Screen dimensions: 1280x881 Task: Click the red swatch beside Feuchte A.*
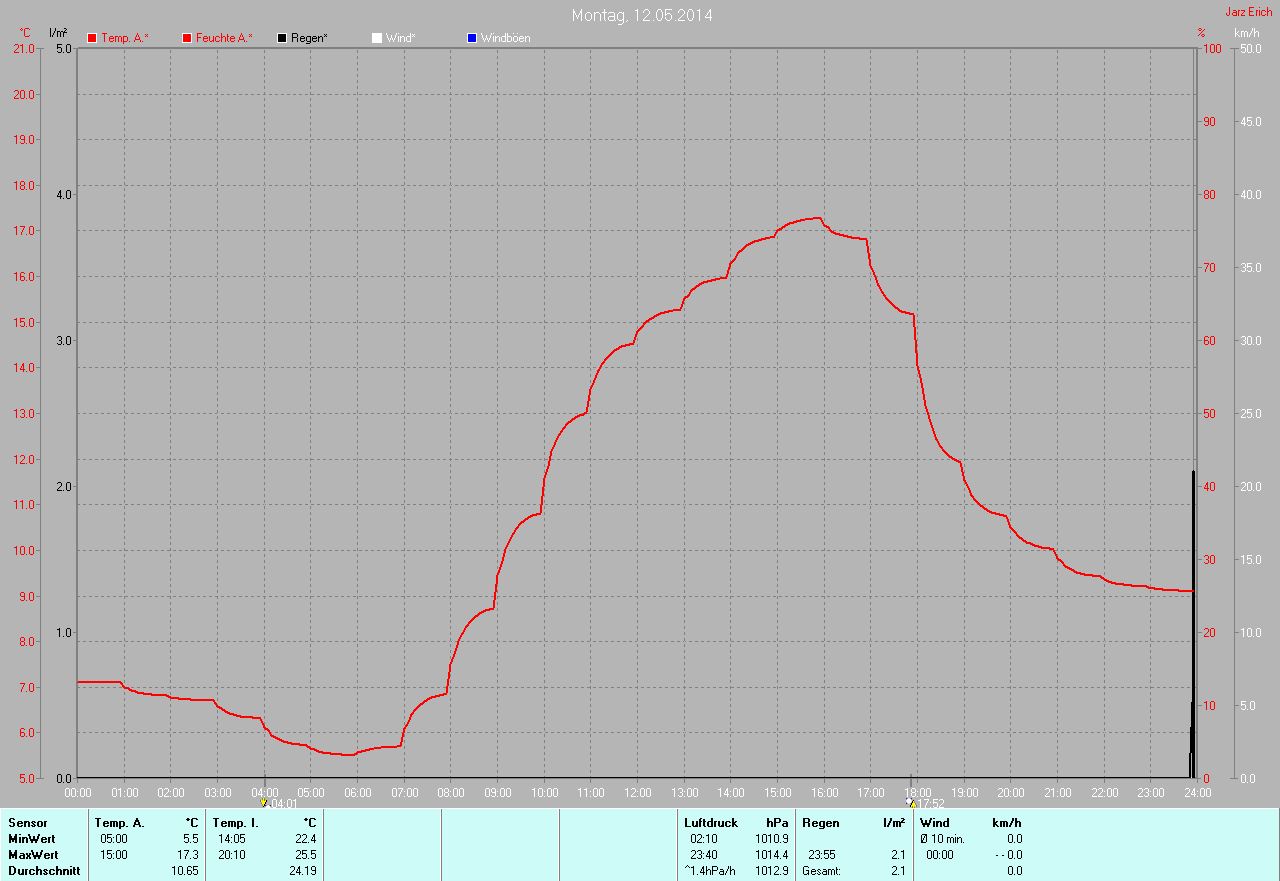coord(187,38)
